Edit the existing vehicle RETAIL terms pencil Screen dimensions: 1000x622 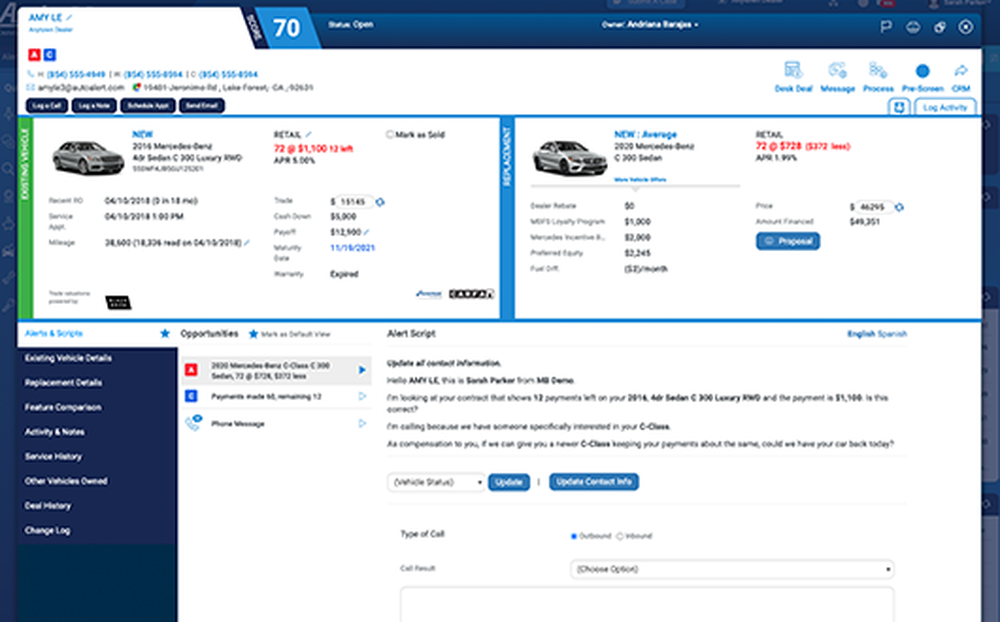coord(308,135)
